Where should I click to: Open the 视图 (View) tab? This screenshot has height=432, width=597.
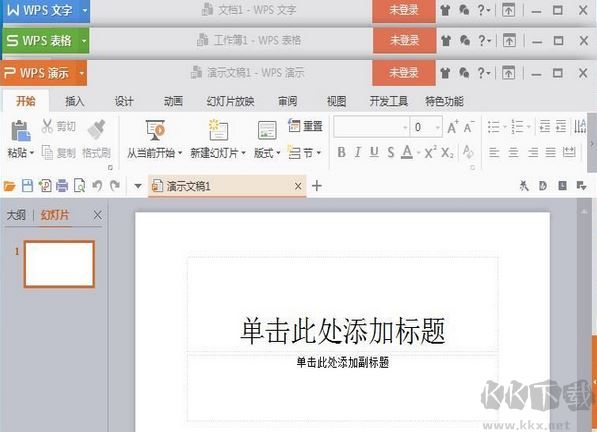tap(337, 101)
